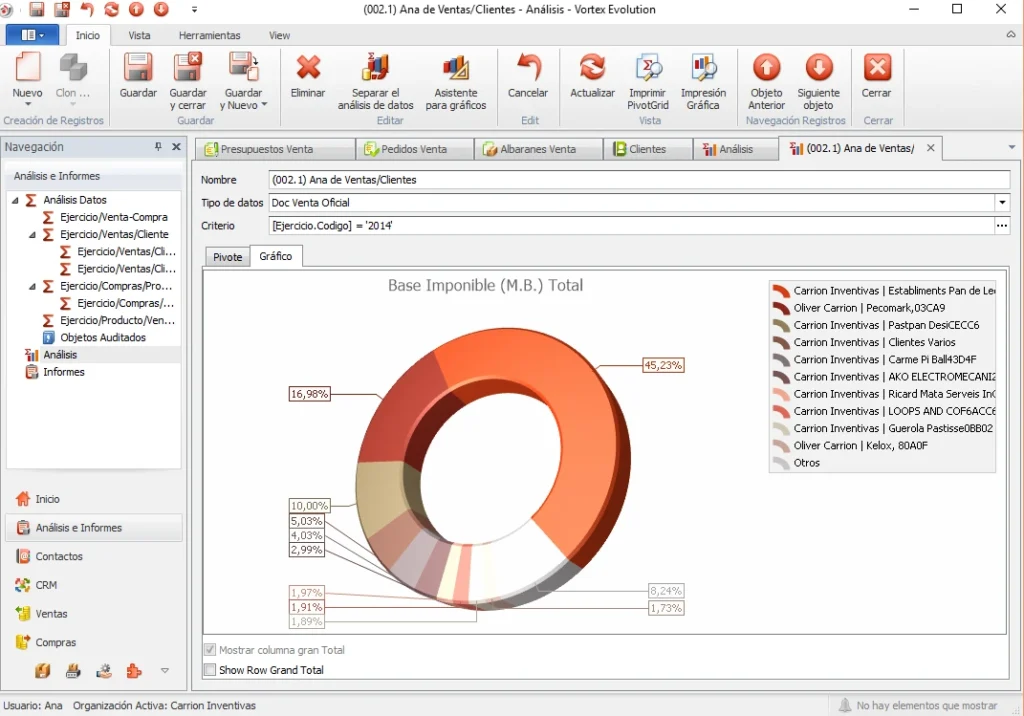Image resolution: width=1024 pixels, height=716 pixels.
Task: Open the Herramientas ribbon tab
Action: [210, 35]
